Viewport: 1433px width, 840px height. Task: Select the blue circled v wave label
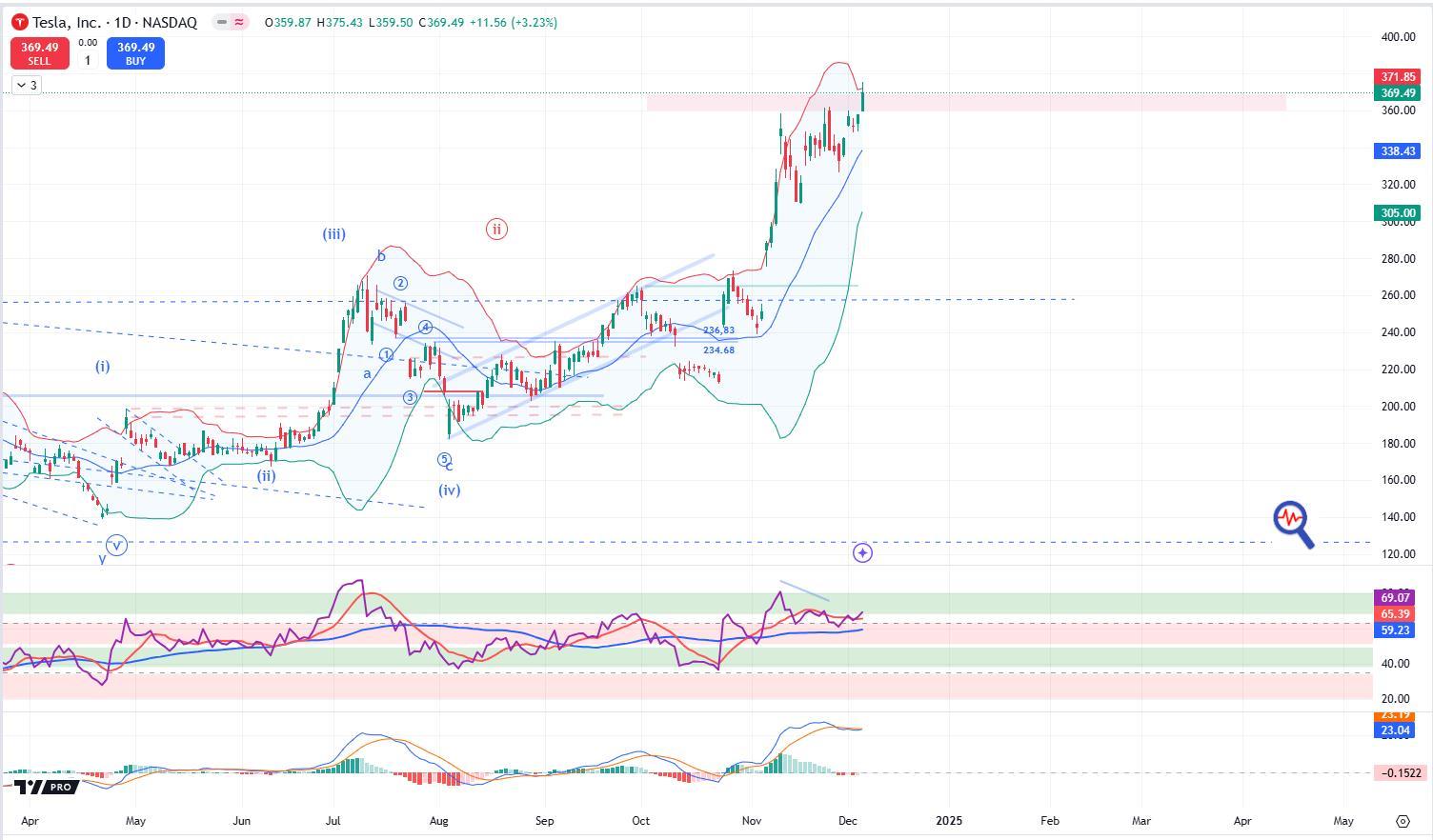pyautogui.click(x=116, y=545)
